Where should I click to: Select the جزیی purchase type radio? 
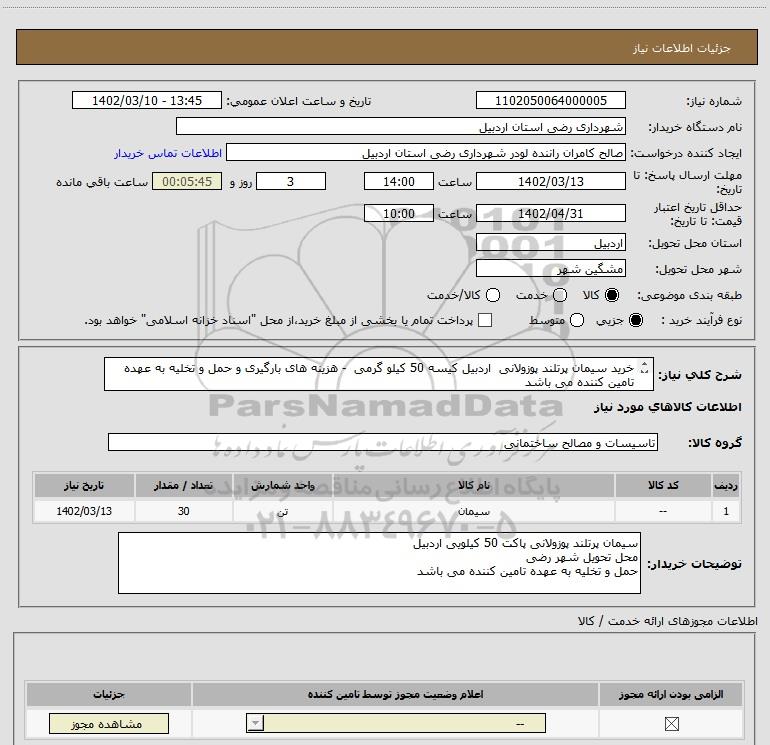pyautogui.click(x=636, y=320)
